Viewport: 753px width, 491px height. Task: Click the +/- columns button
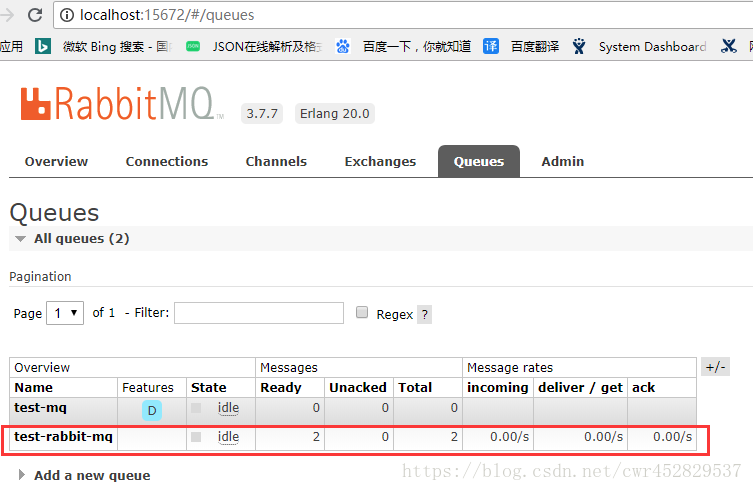point(715,367)
